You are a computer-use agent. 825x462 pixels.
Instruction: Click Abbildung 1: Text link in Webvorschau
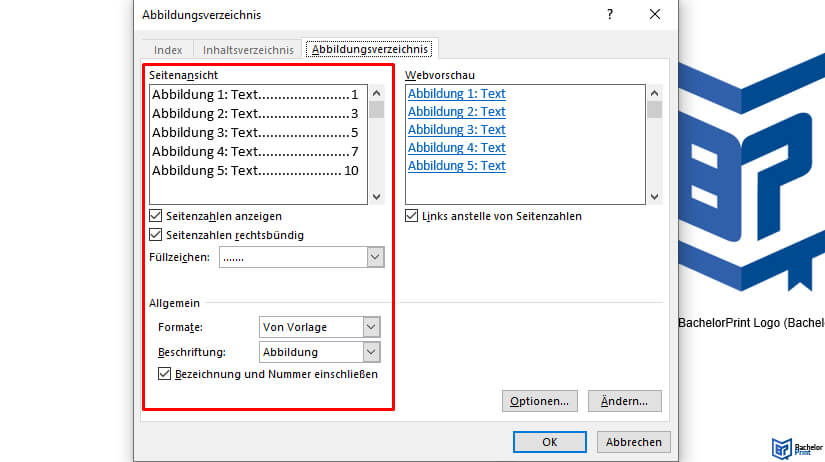click(457, 94)
